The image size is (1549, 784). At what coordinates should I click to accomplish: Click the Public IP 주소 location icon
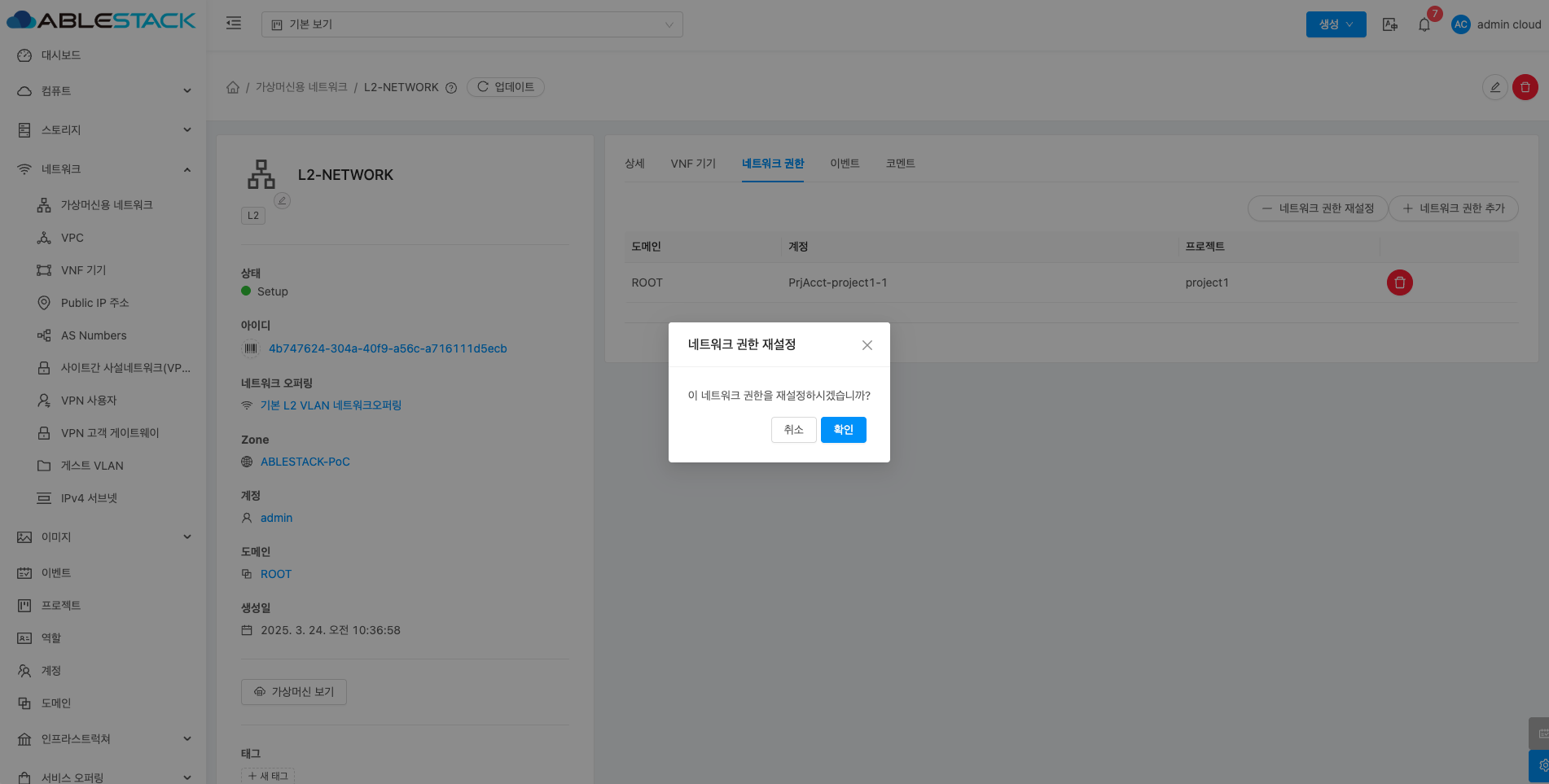coord(44,303)
